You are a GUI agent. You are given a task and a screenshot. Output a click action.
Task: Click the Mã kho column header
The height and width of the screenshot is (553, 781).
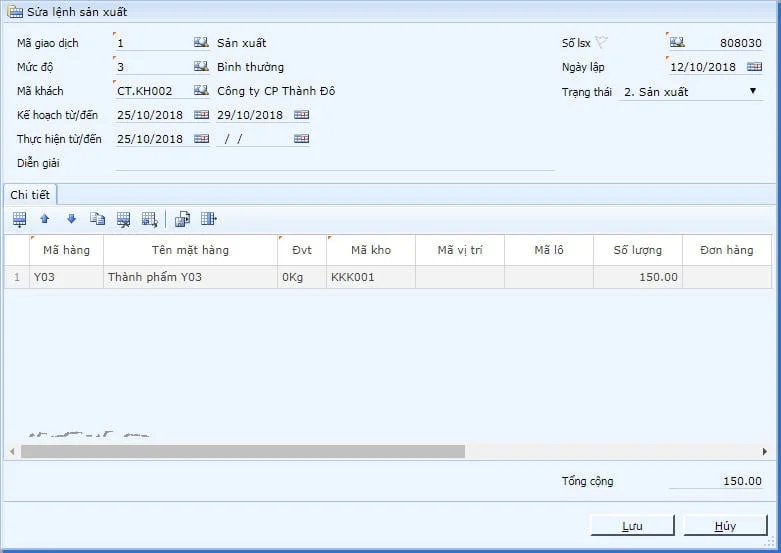pyautogui.click(x=371, y=250)
